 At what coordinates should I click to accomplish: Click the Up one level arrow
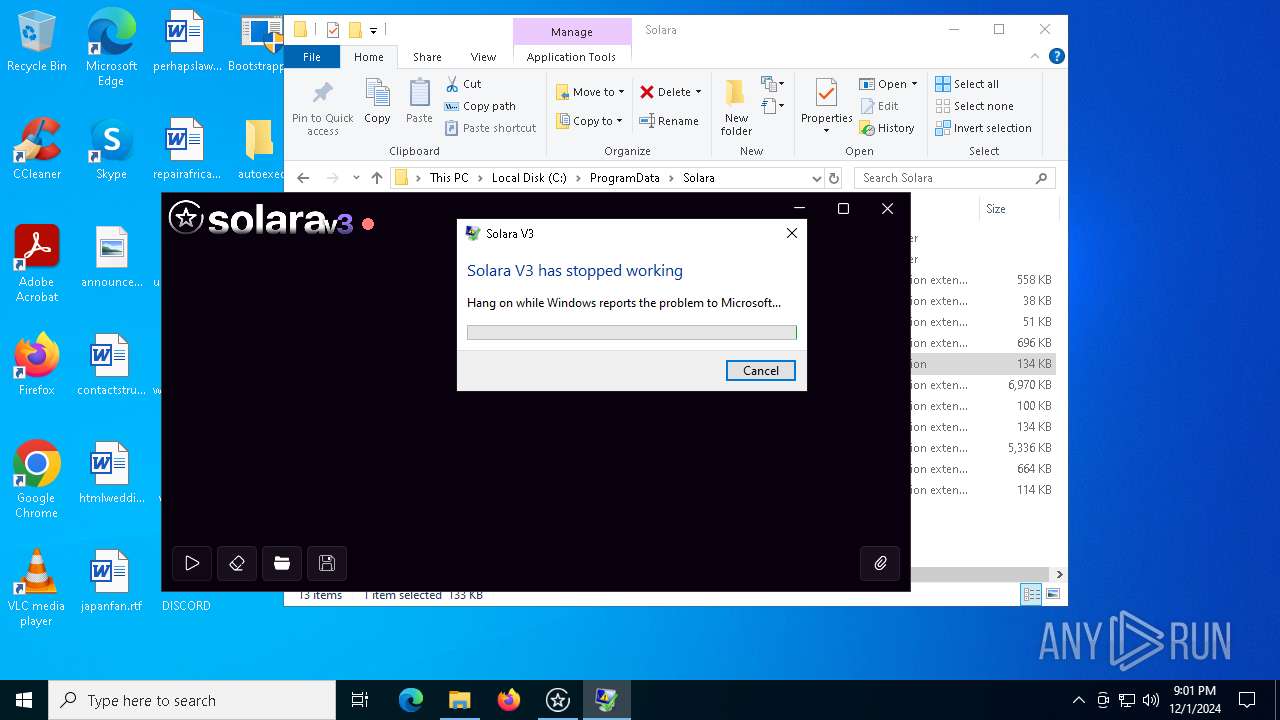coord(376,178)
